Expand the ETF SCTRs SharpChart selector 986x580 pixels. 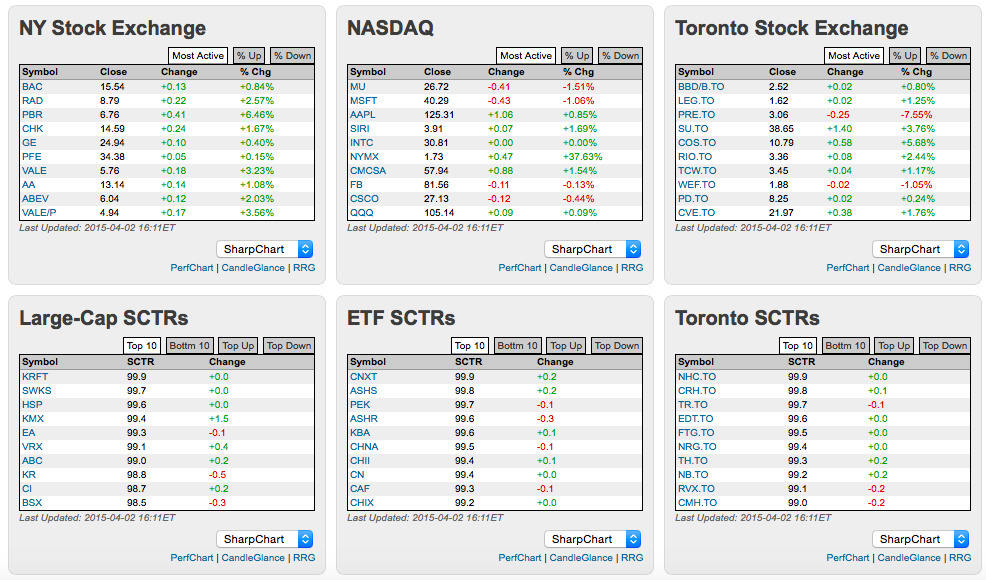coord(593,539)
